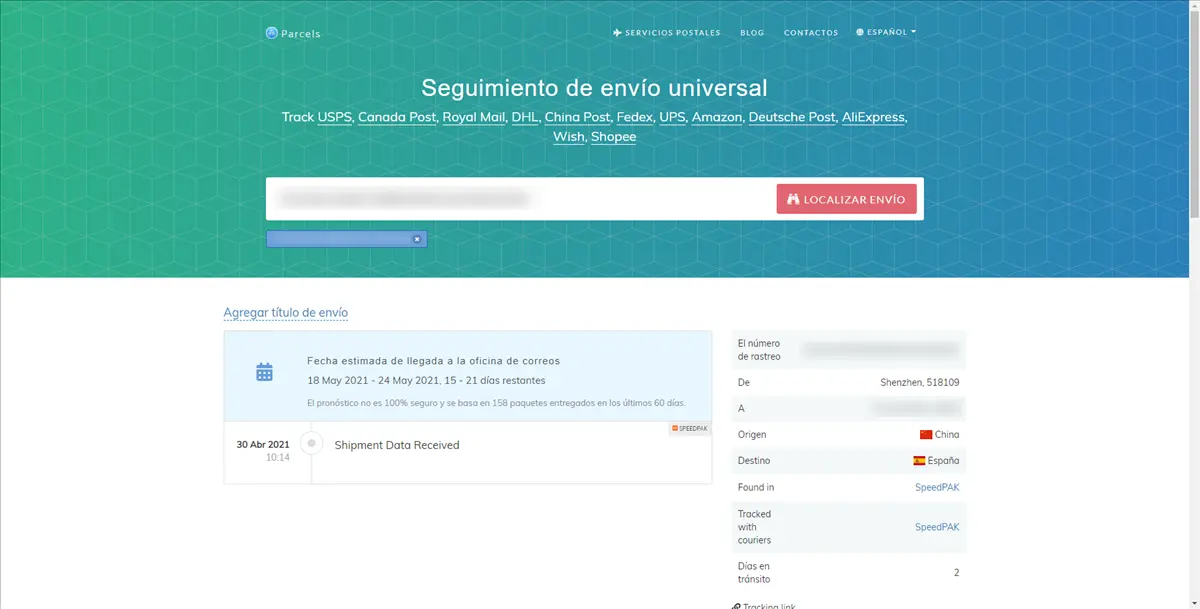Click the 18 May 2021 - 24 May 2021 estimate
Screen dimensions: 1200x609
click(x=427, y=381)
